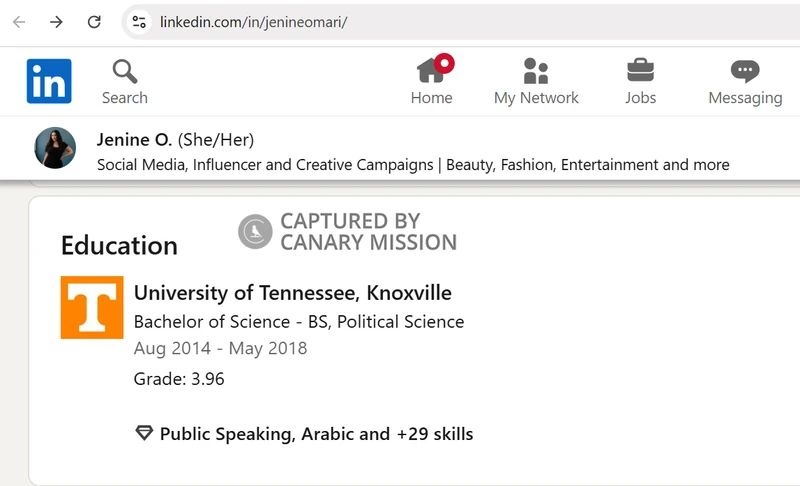
Task: Click the linkedin.com URL in address bar
Action: [254, 22]
